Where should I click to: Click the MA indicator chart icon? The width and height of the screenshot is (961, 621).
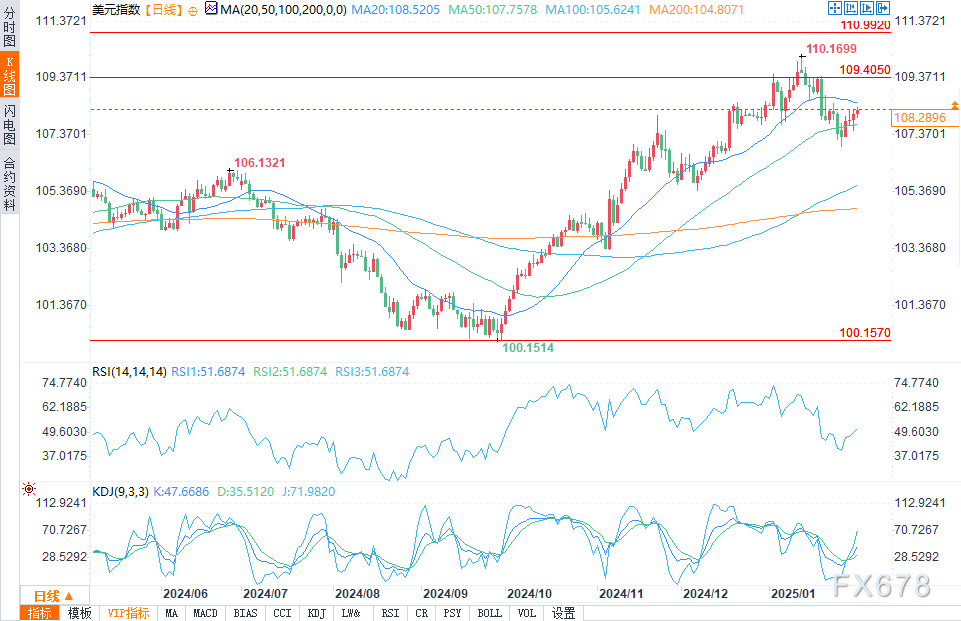coord(211,9)
